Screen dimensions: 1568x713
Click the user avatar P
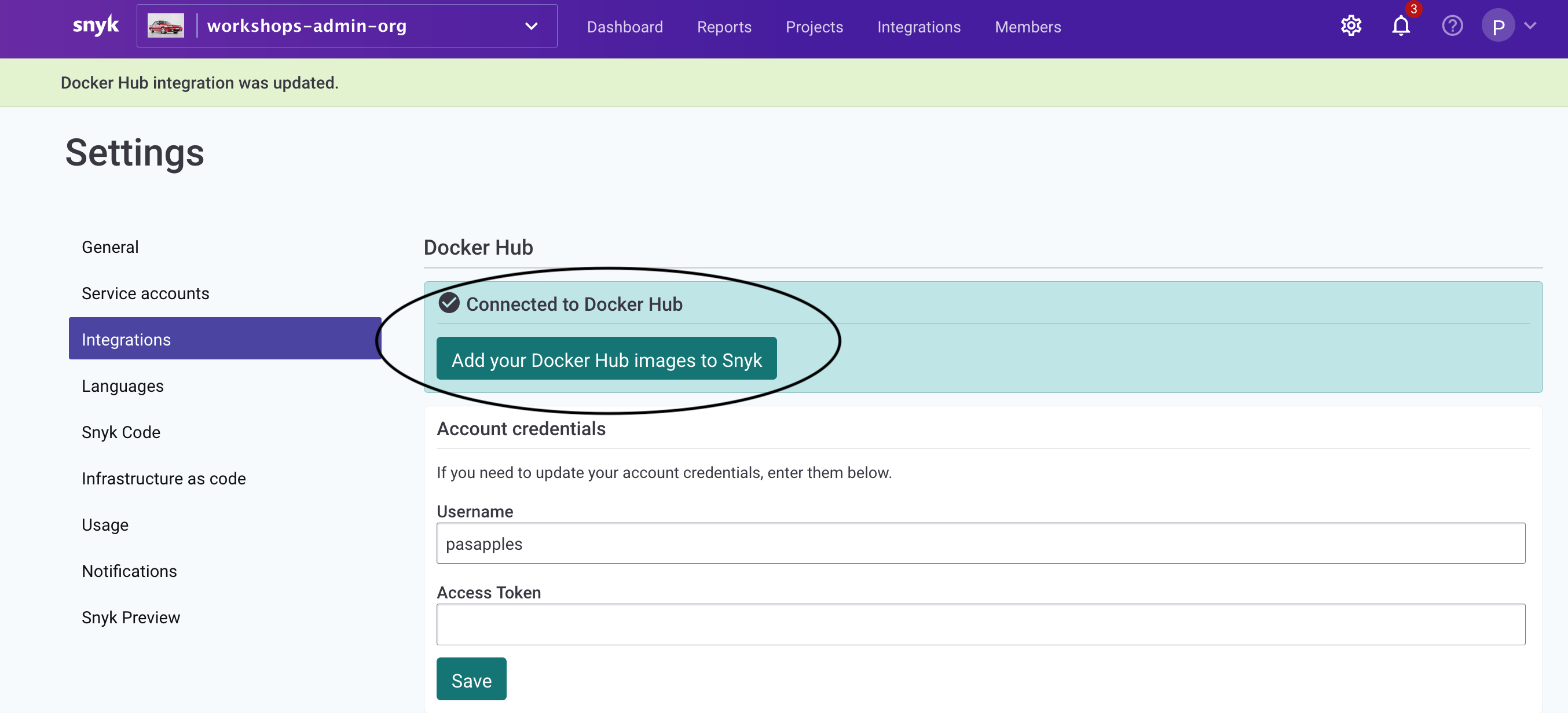coord(1498,26)
